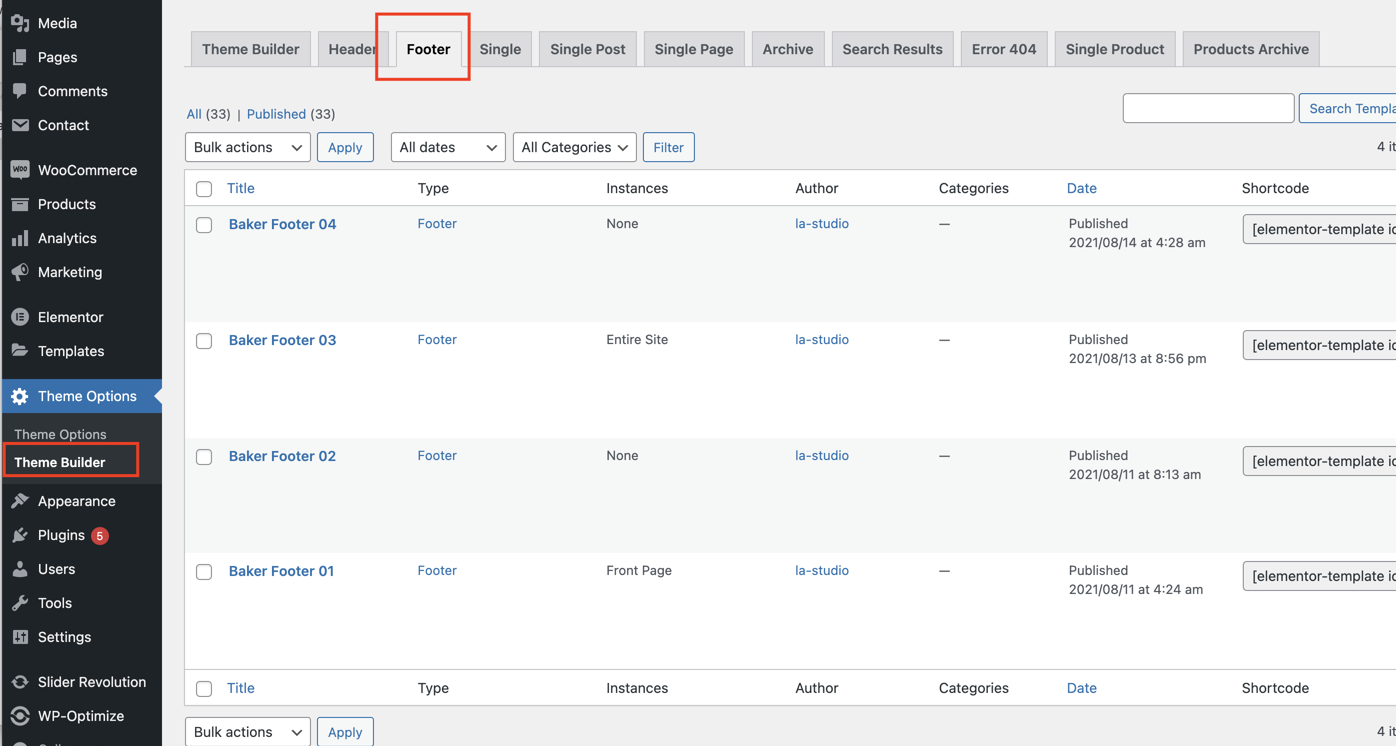Open the All Categories dropdown

pos(574,147)
